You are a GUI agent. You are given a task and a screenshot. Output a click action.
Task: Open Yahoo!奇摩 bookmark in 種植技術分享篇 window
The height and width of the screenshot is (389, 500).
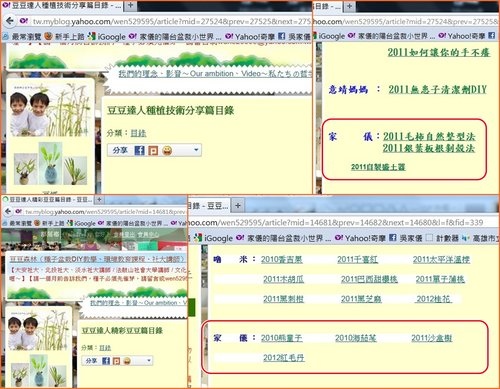click(x=250, y=36)
